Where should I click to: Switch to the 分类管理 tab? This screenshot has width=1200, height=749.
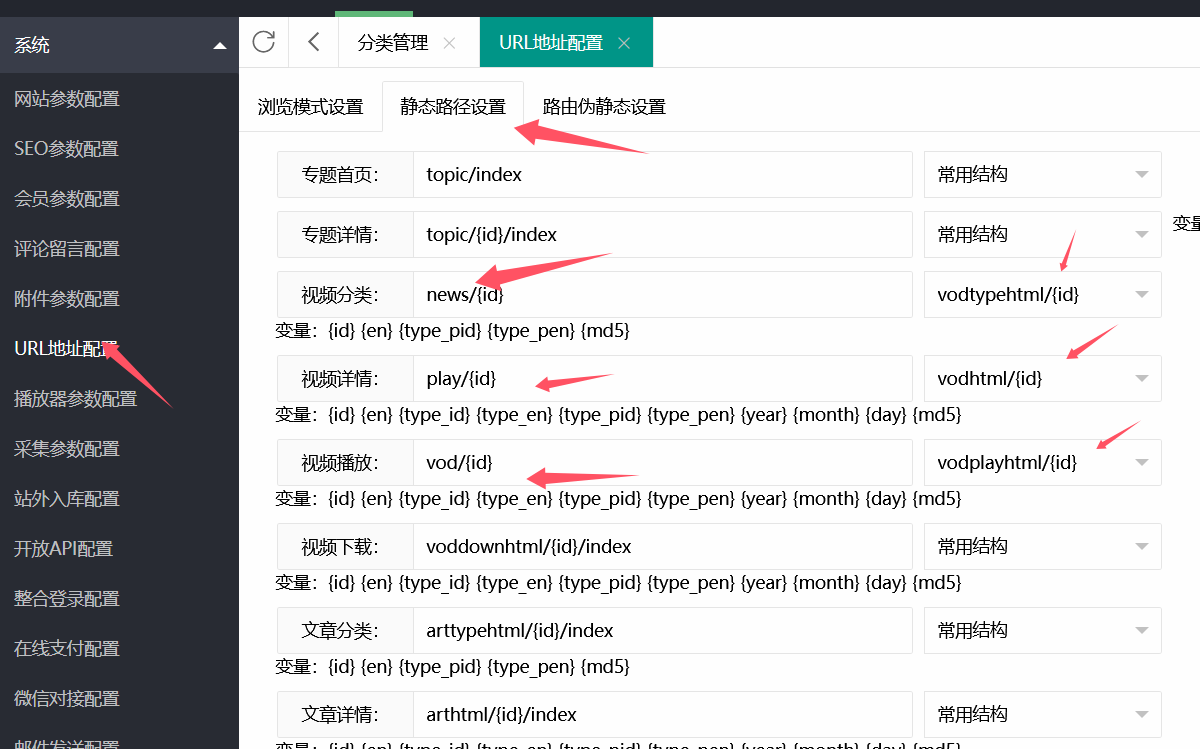[x=392, y=43]
